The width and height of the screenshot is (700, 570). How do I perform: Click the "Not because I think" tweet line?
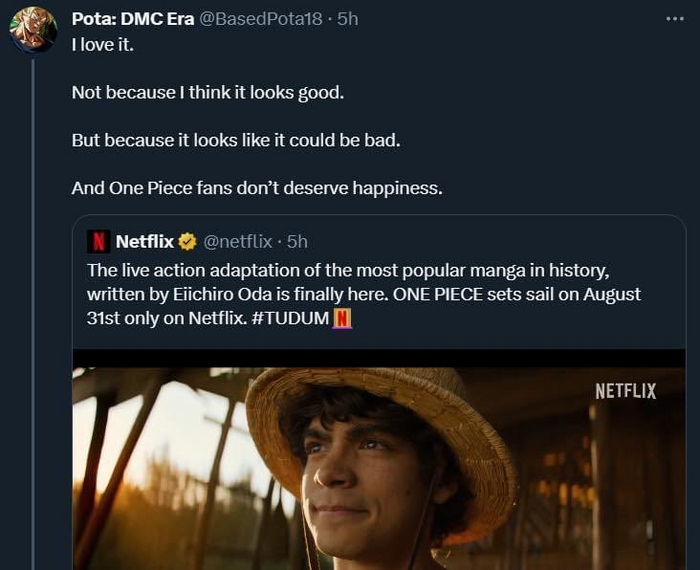pos(207,92)
